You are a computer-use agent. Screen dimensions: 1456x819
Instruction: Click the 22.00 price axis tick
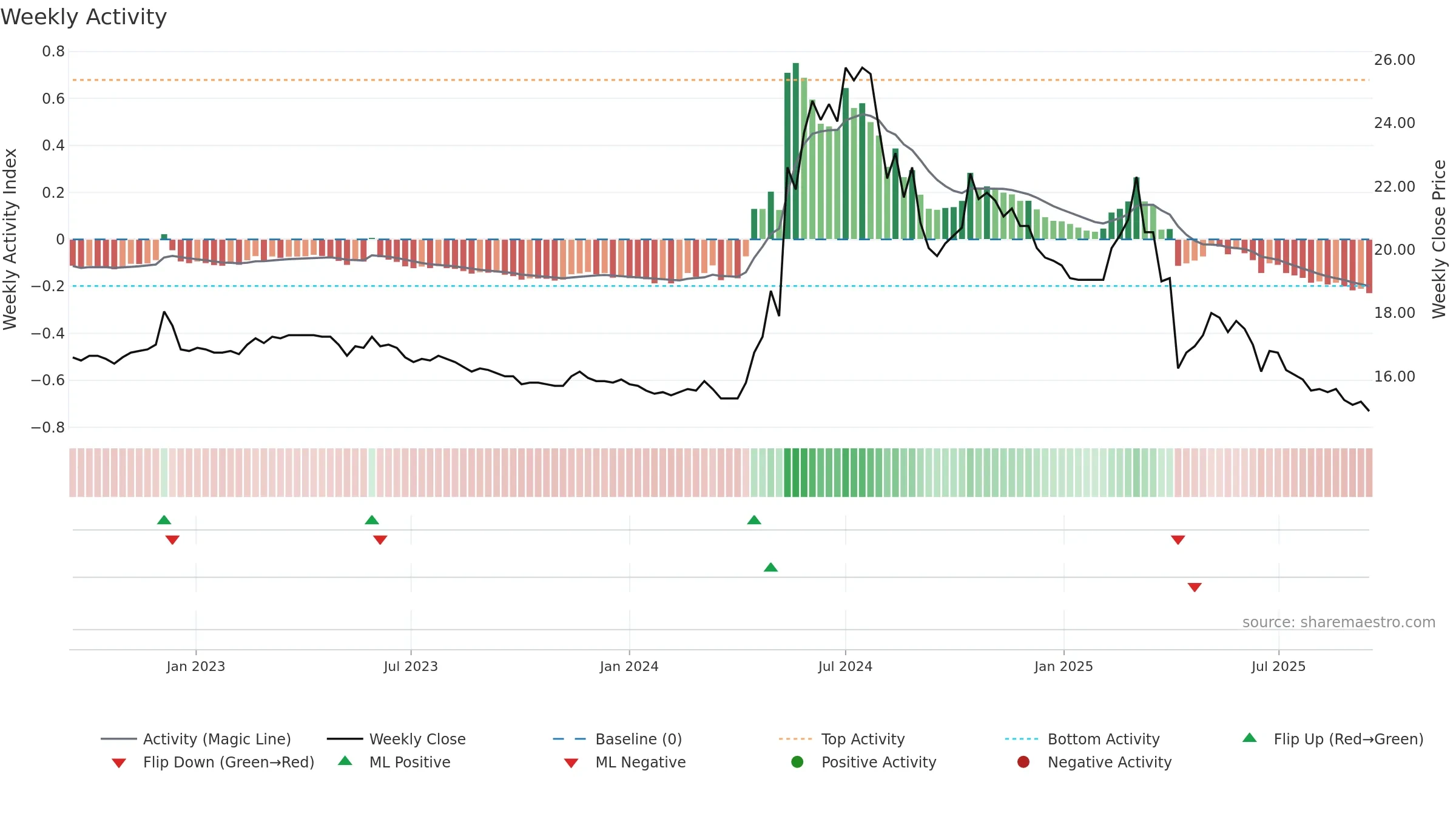(1395, 187)
